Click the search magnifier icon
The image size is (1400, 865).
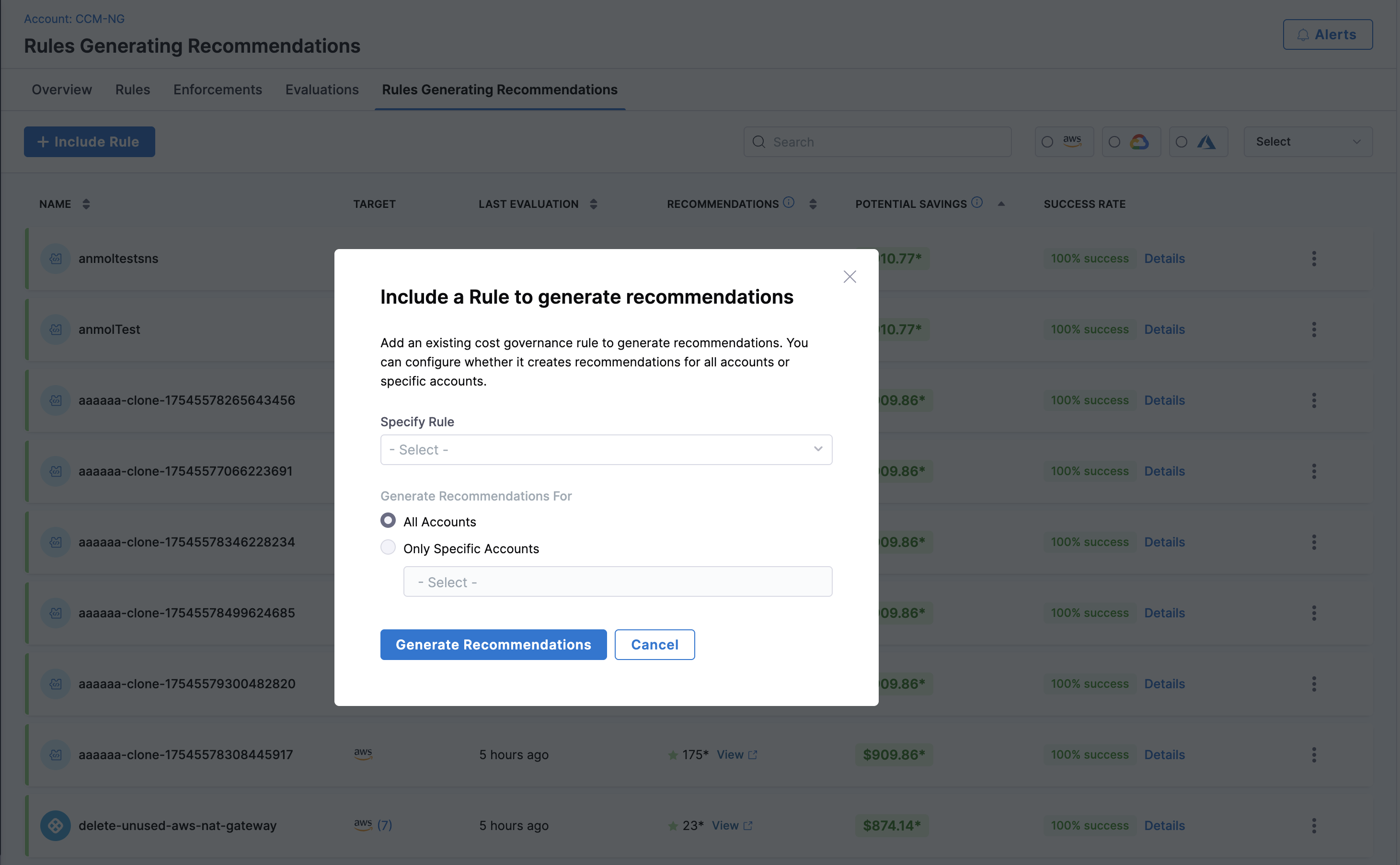(x=758, y=142)
